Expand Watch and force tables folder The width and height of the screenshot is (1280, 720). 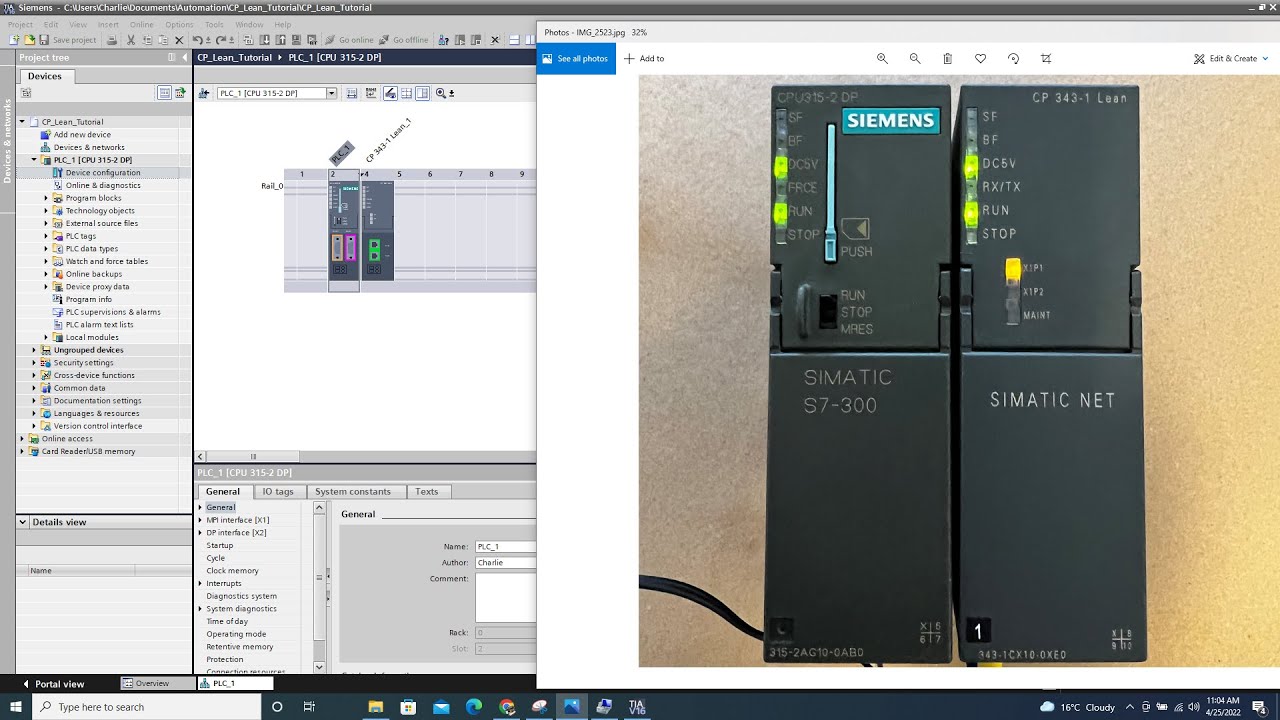point(46,261)
